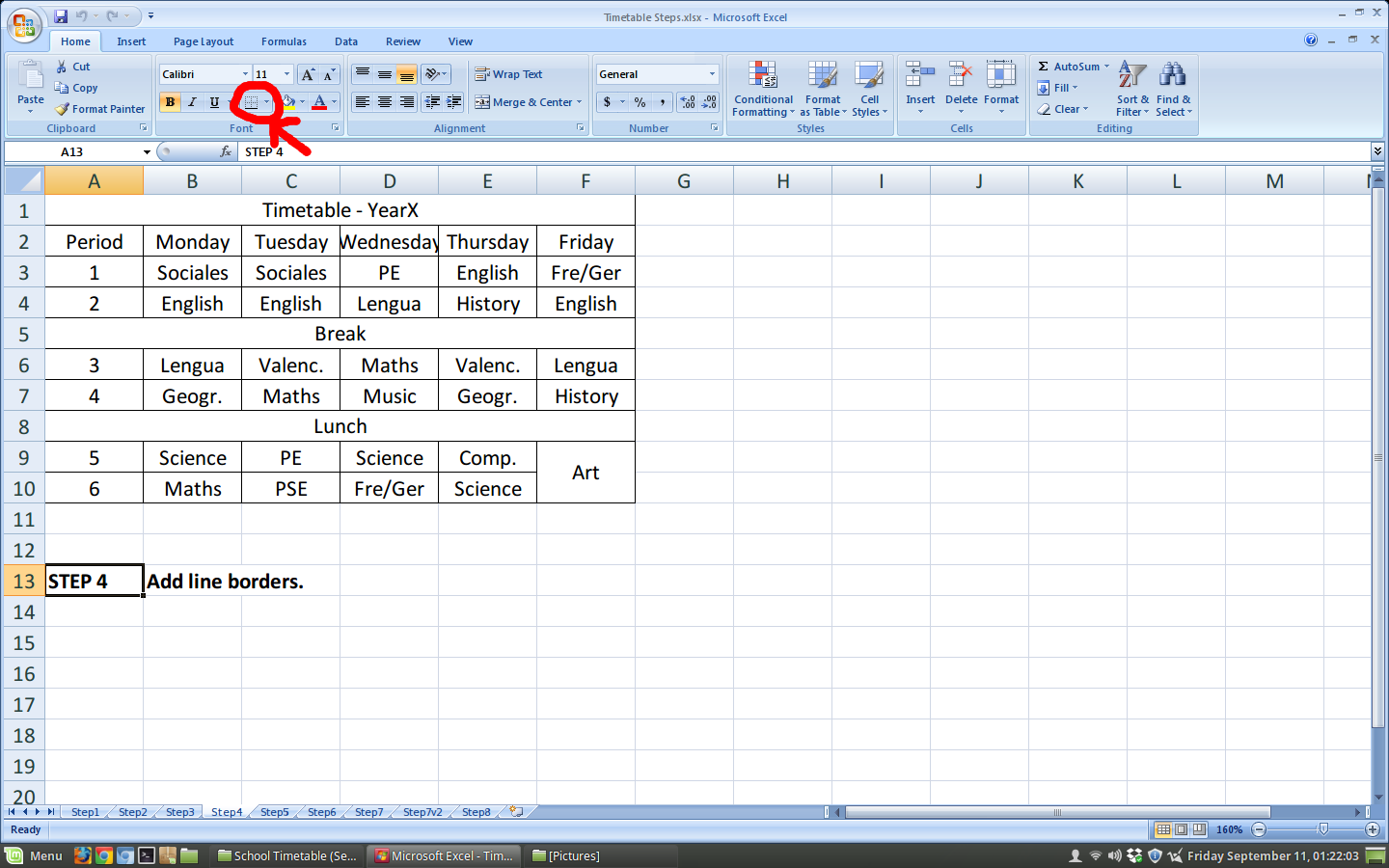Decrease indent
The width and height of the screenshot is (1389, 868).
(432, 102)
